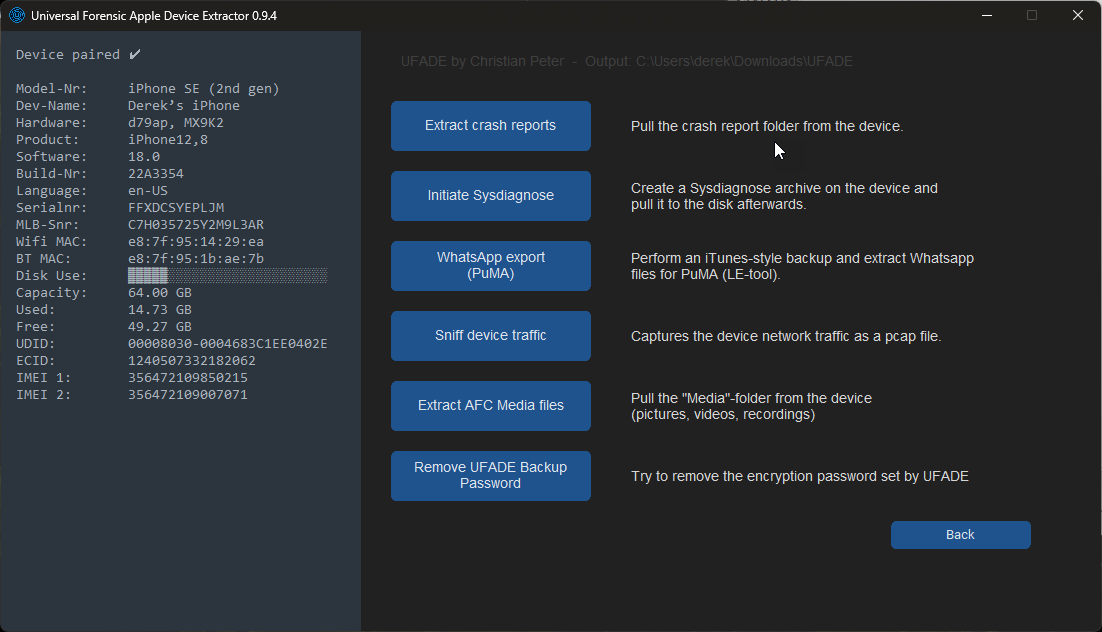
Task: Click Extract AFC Media files
Action: coord(490,406)
